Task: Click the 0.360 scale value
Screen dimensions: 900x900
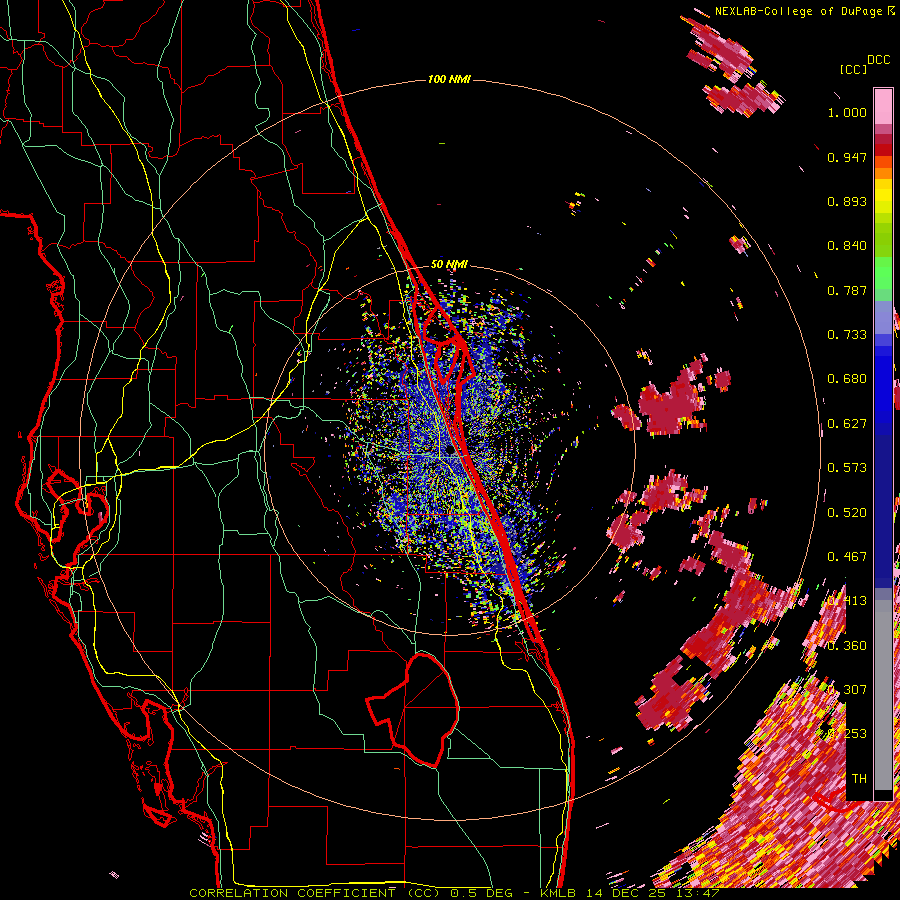Action: pos(847,646)
